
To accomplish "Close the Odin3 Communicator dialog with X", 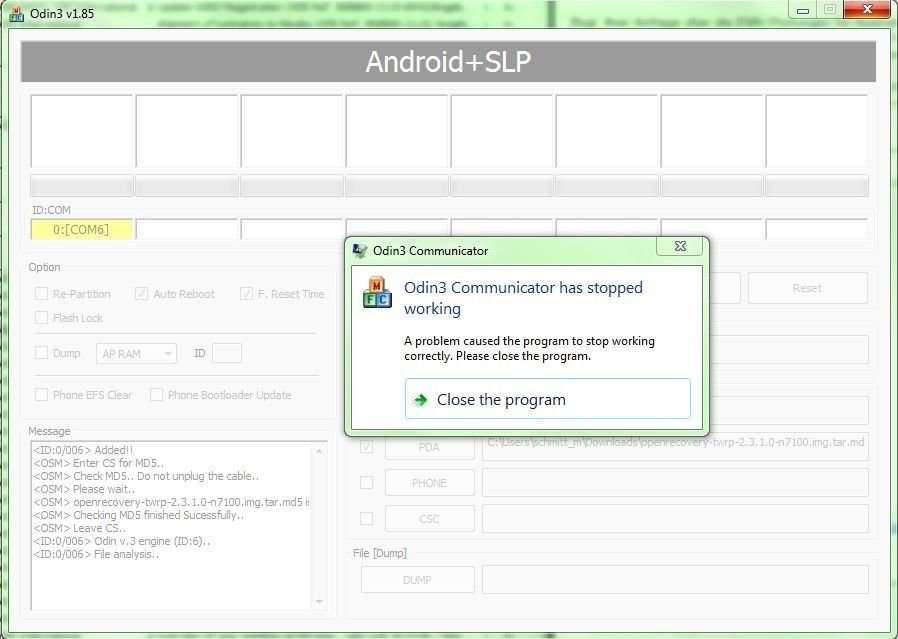I will 680,246.
